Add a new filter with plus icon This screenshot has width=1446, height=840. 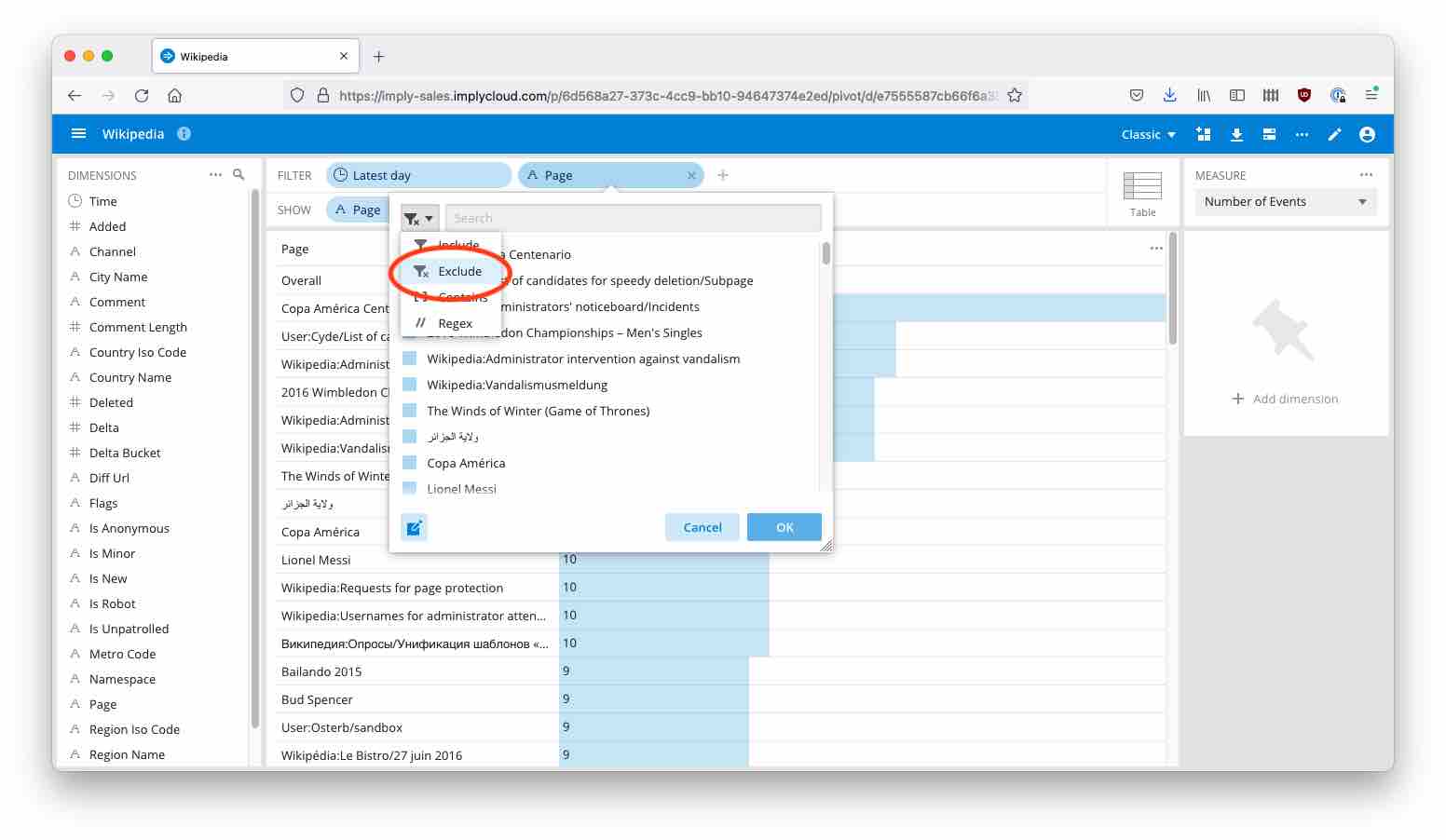coord(723,175)
